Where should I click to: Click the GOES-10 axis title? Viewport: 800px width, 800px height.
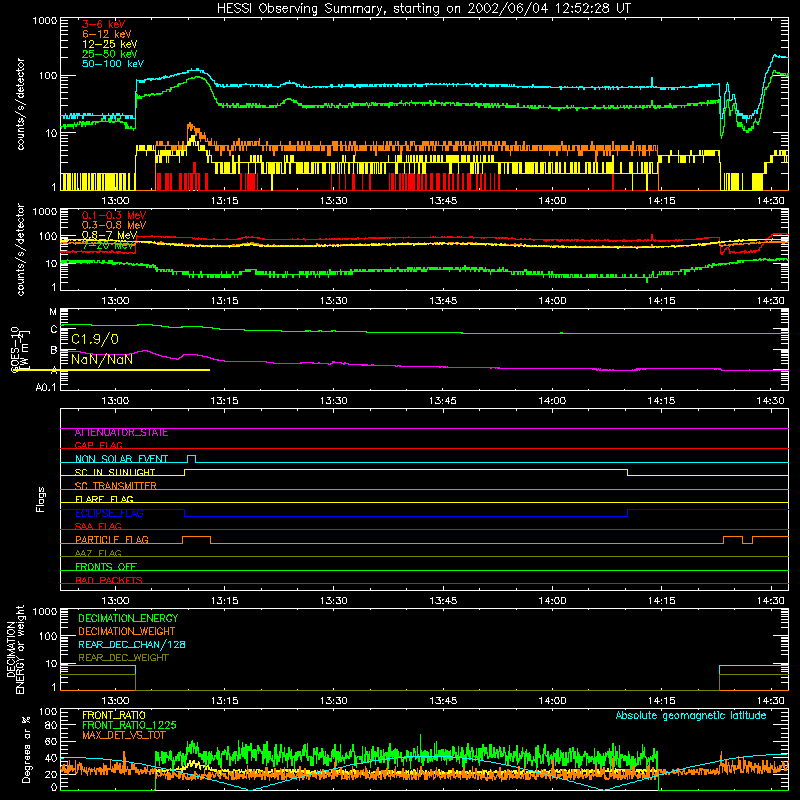(15, 350)
